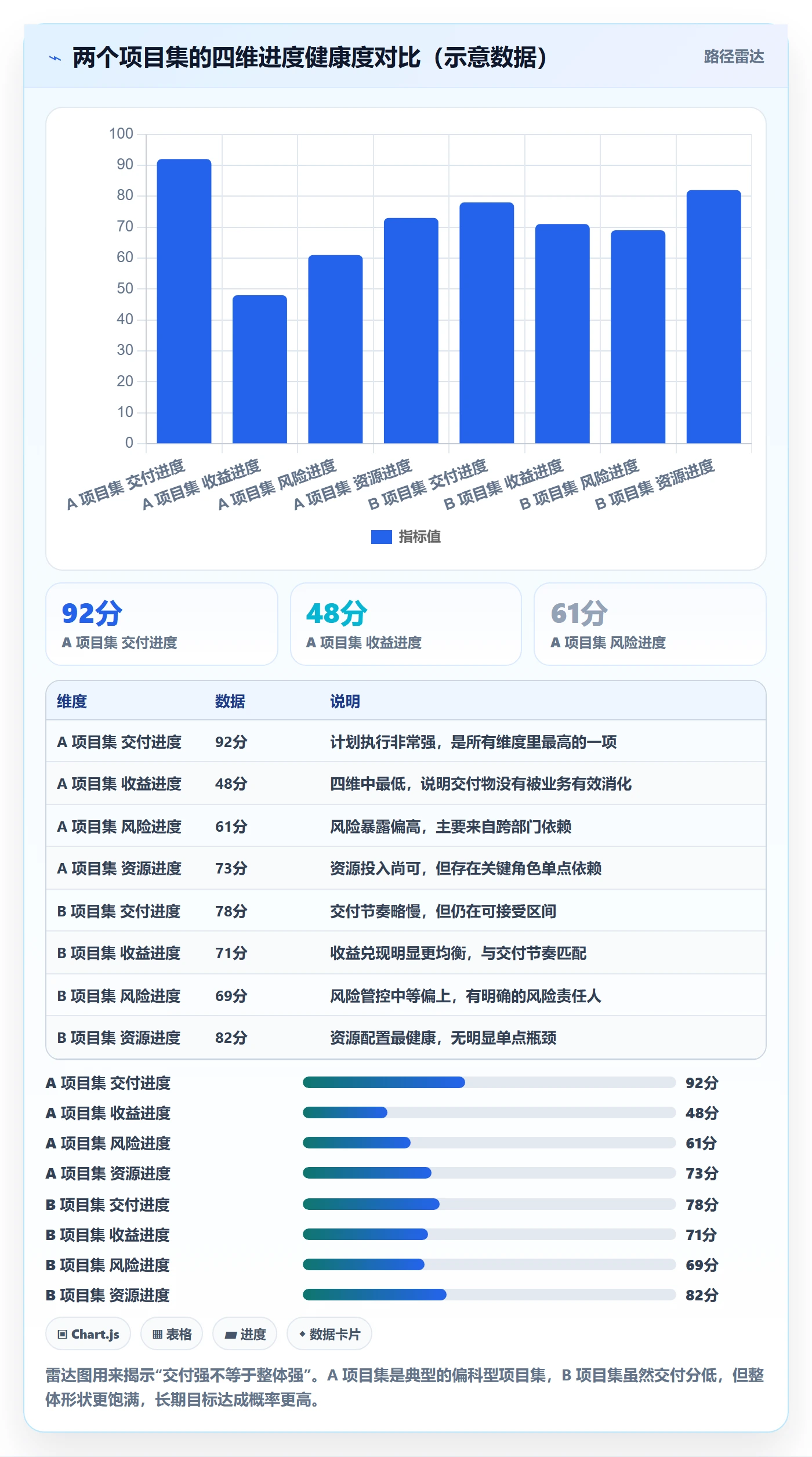Click the A 项目集 资源进度 progress bar
This screenshot has height=1457, width=812.
490,1173
